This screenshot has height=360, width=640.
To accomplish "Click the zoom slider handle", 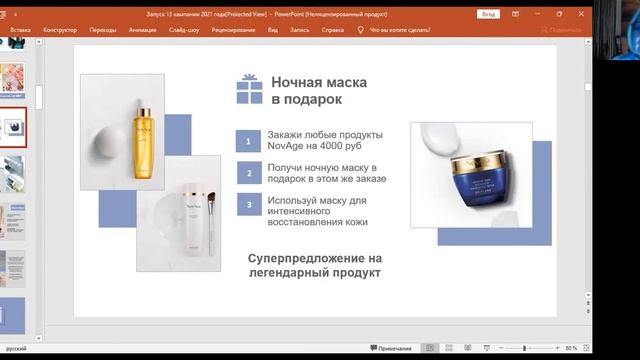I will 524,348.
